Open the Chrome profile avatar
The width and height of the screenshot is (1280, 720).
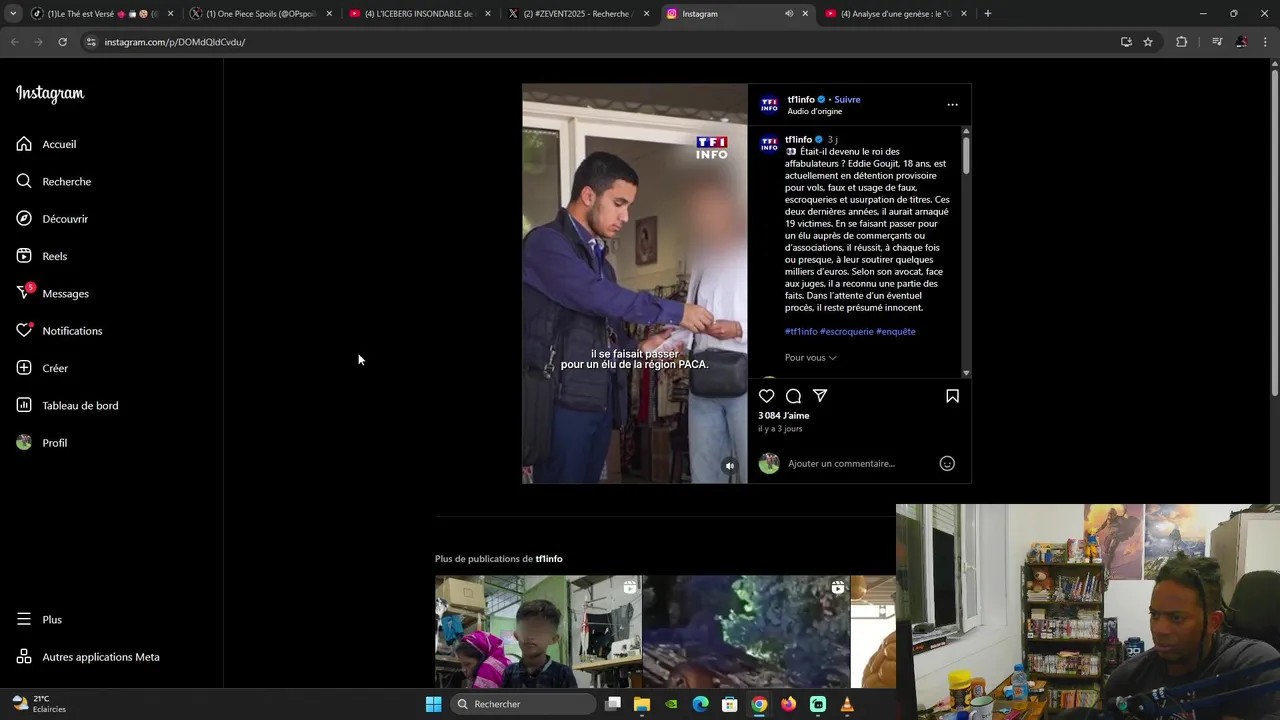(x=1241, y=42)
